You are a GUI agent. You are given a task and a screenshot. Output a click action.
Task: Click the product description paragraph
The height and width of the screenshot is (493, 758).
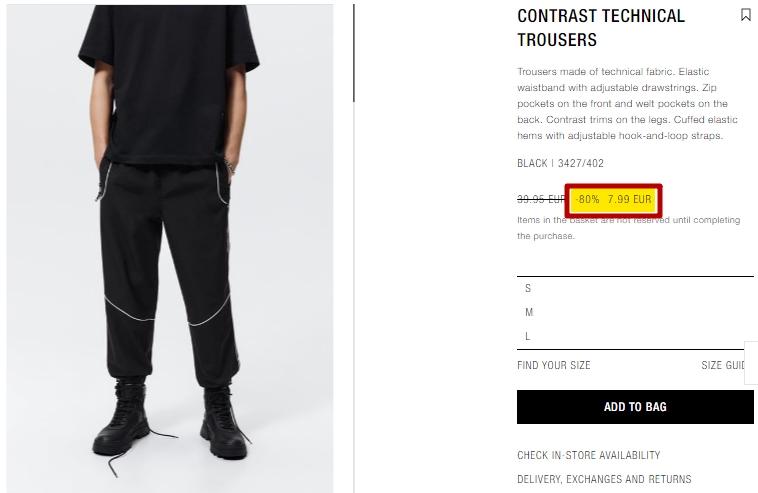tap(627, 103)
